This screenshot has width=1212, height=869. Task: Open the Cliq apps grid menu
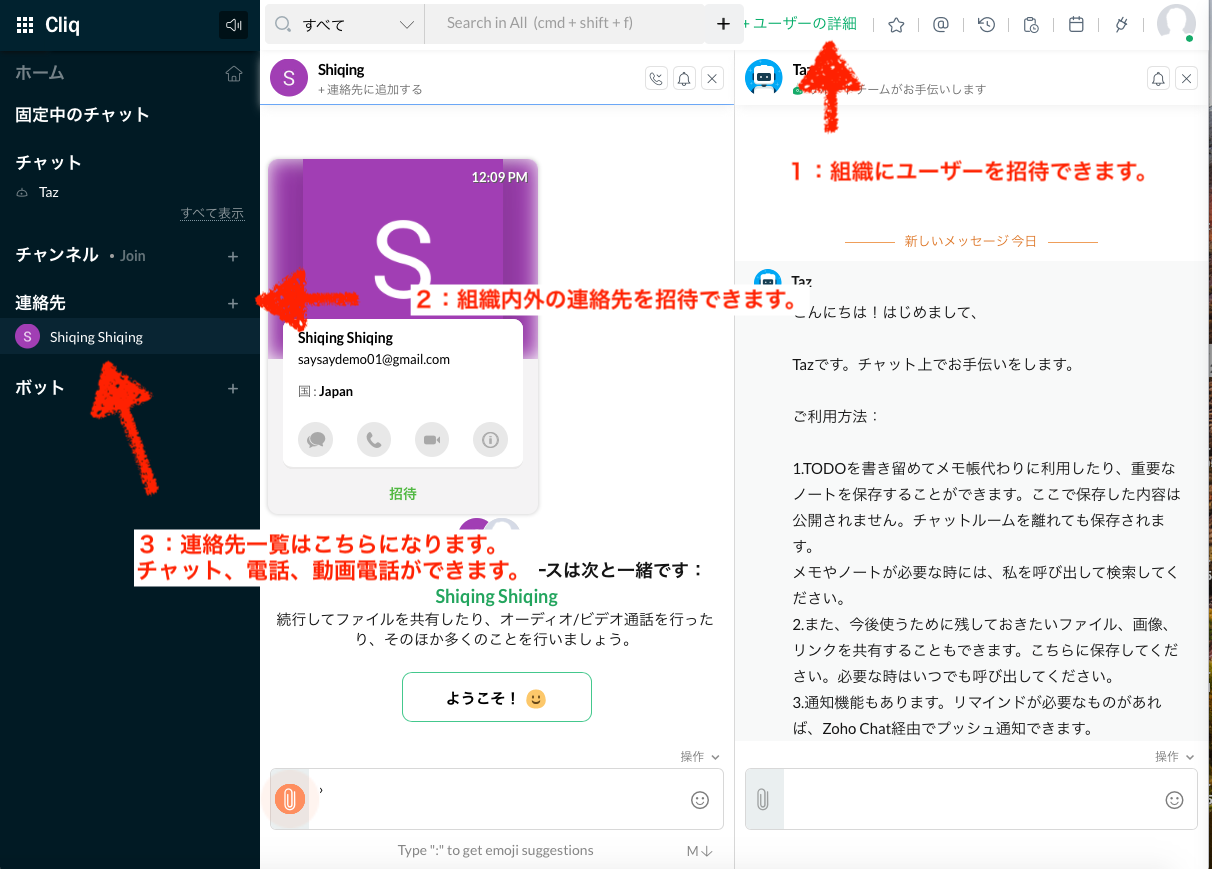25,25
